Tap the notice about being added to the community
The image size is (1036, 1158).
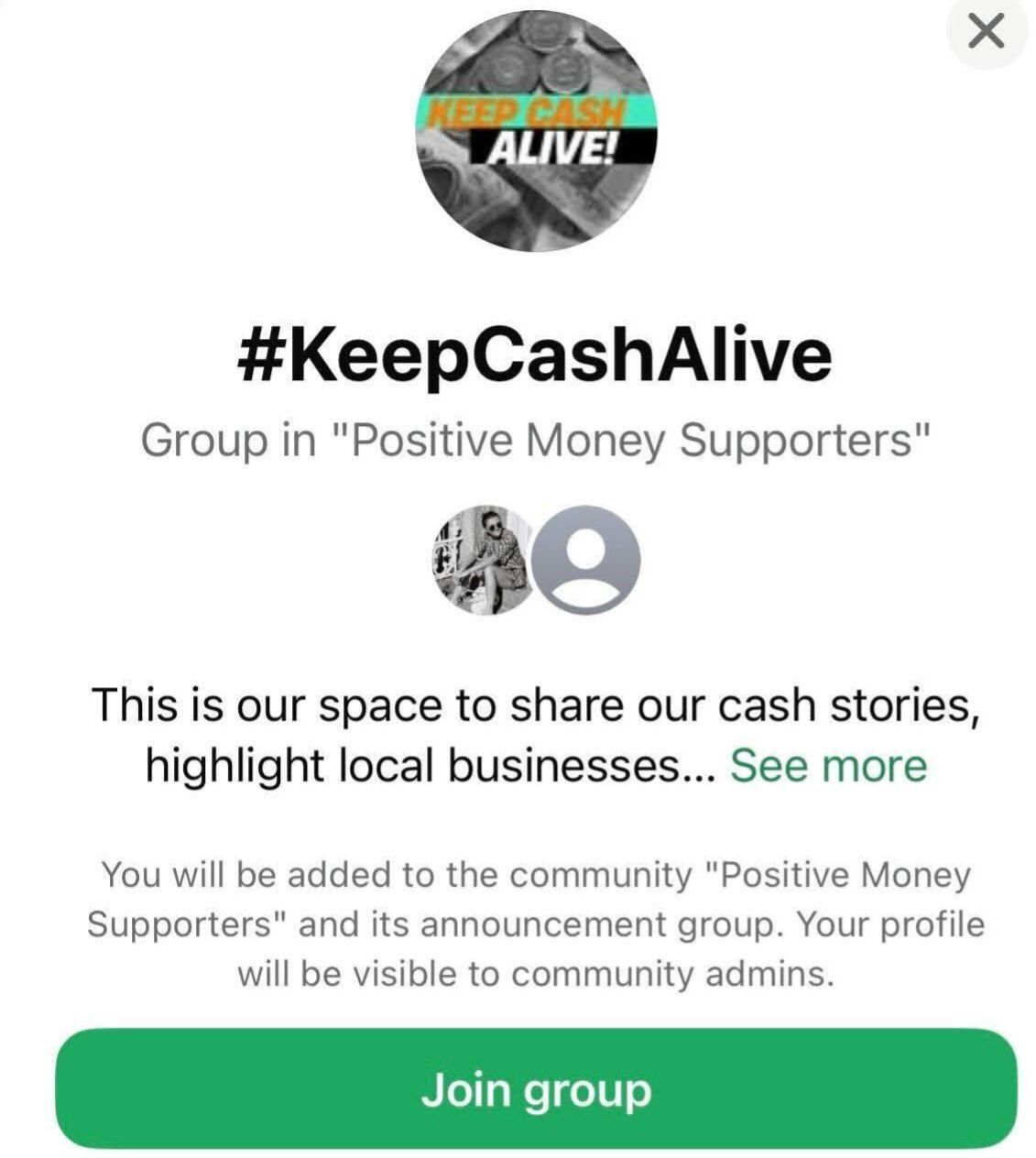[536, 923]
